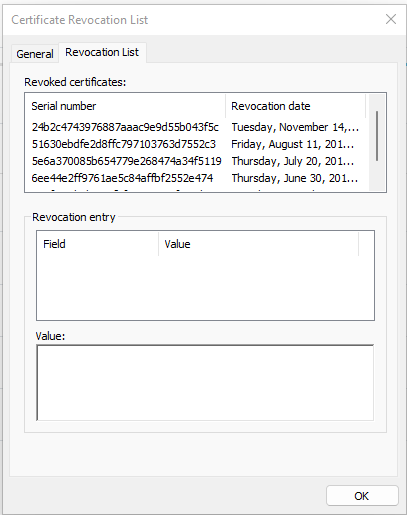Image resolution: width=407 pixels, height=515 pixels.
Task: Click the Thursday, July 20 revocation date
Action: [292, 161]
